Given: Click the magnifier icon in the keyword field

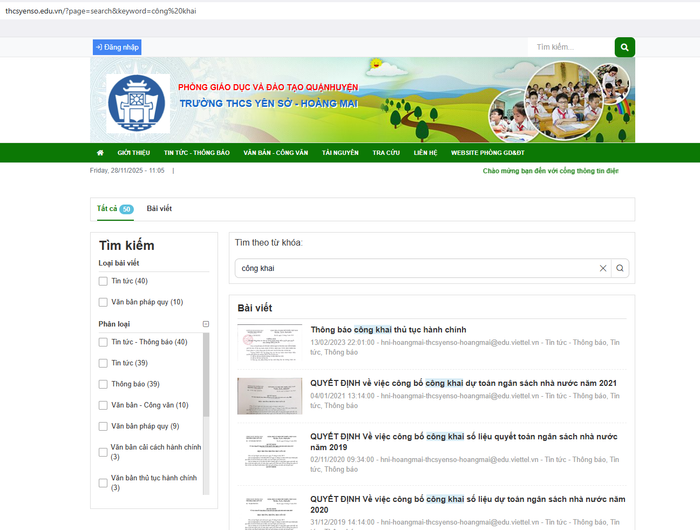Looking at the screenshot, I should [620, 268].
